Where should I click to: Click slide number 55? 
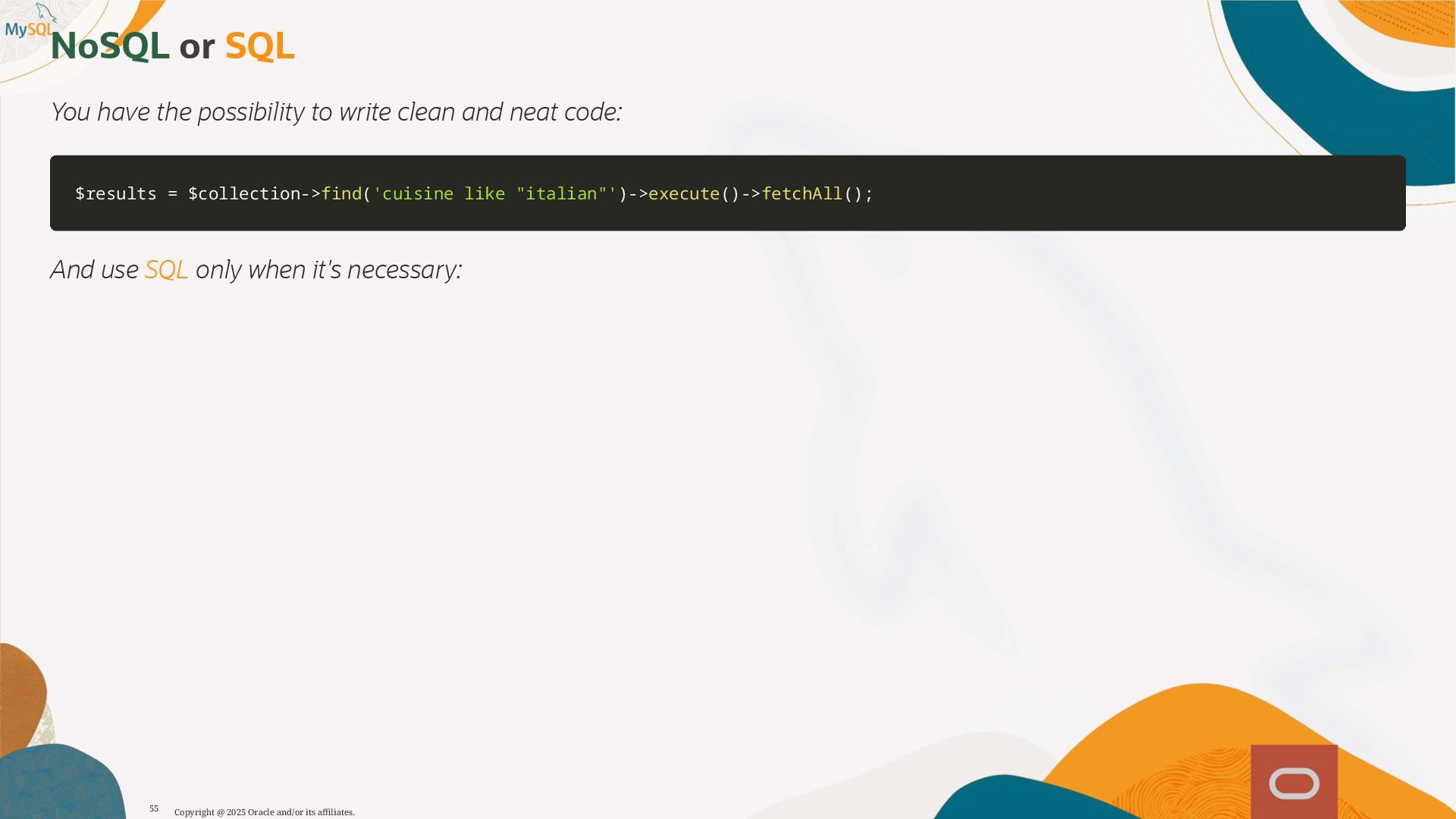click(x=154, y=808)
